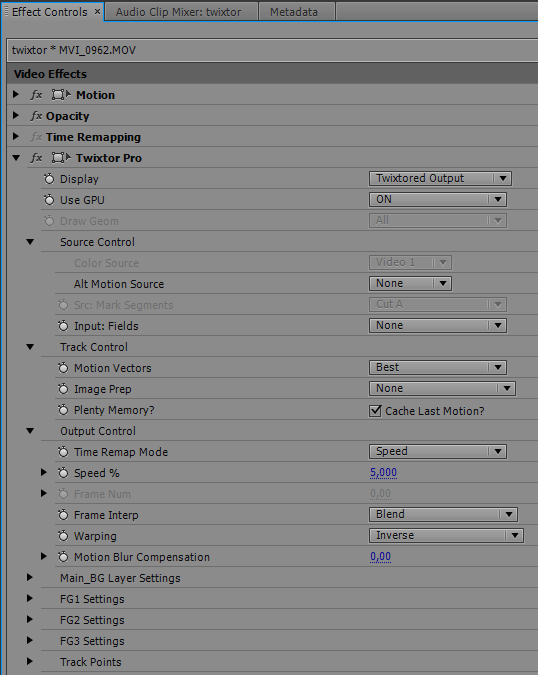Collapse the Track Control group

click(30, 347)
